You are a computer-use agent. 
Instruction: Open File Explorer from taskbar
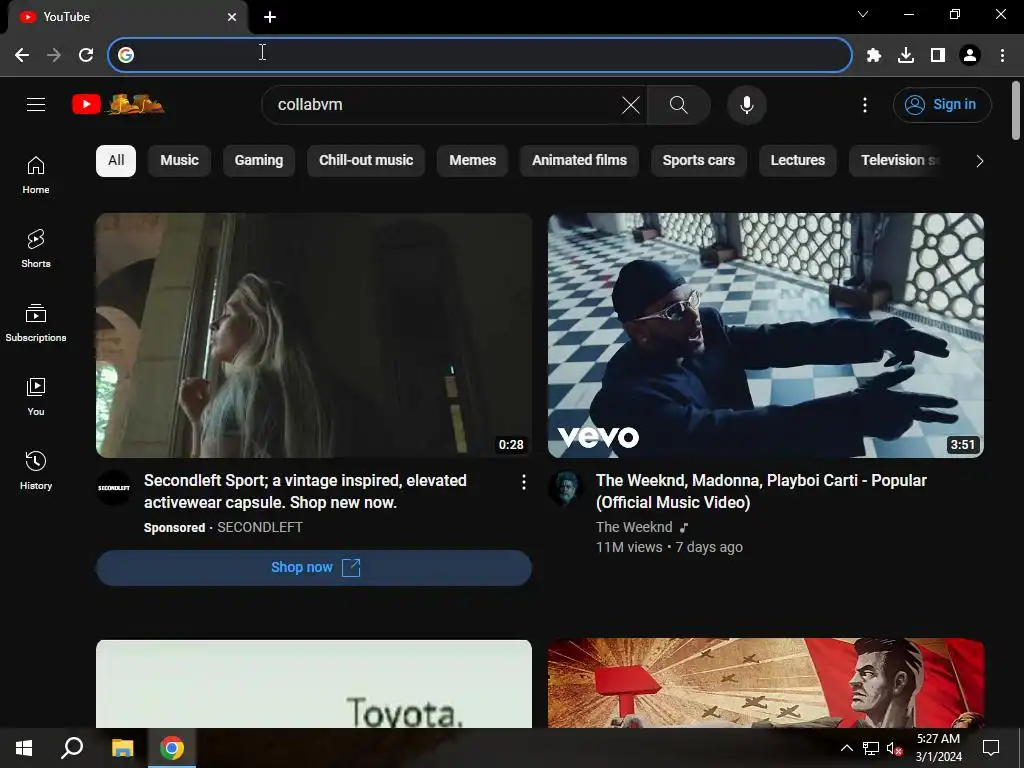tap(122, 748)
